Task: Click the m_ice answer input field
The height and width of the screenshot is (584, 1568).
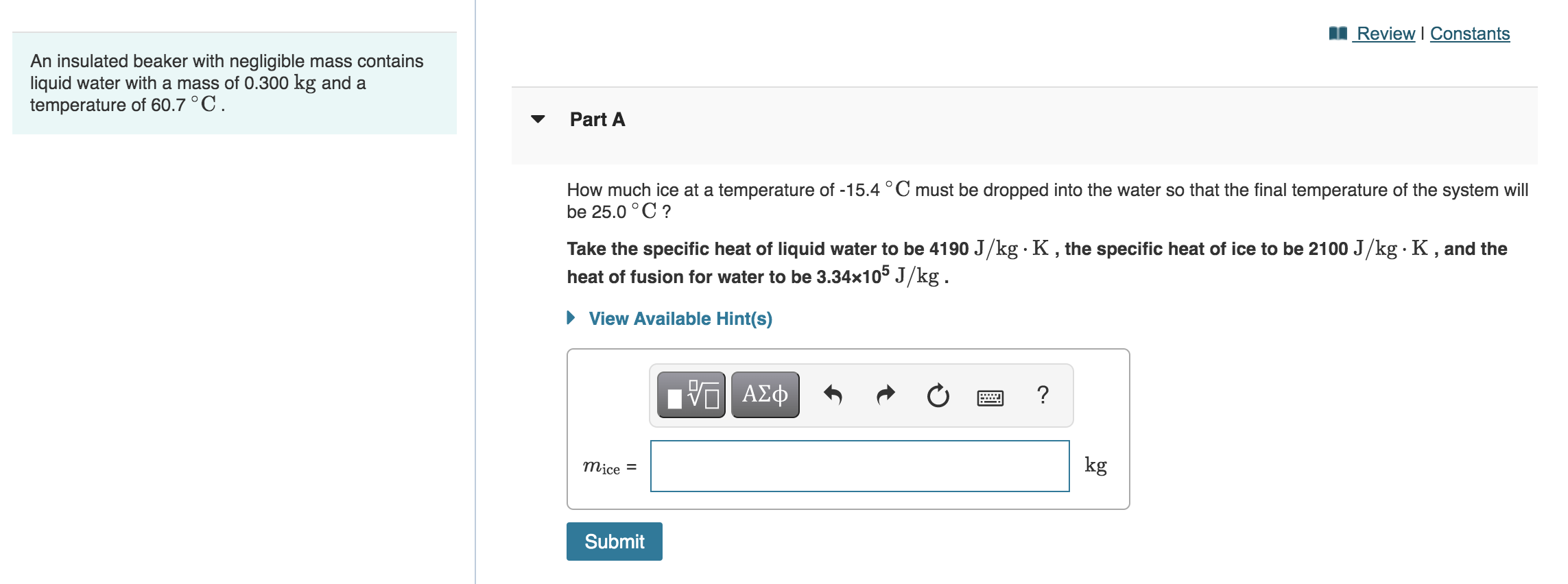Action: click(x=859, y=466)
